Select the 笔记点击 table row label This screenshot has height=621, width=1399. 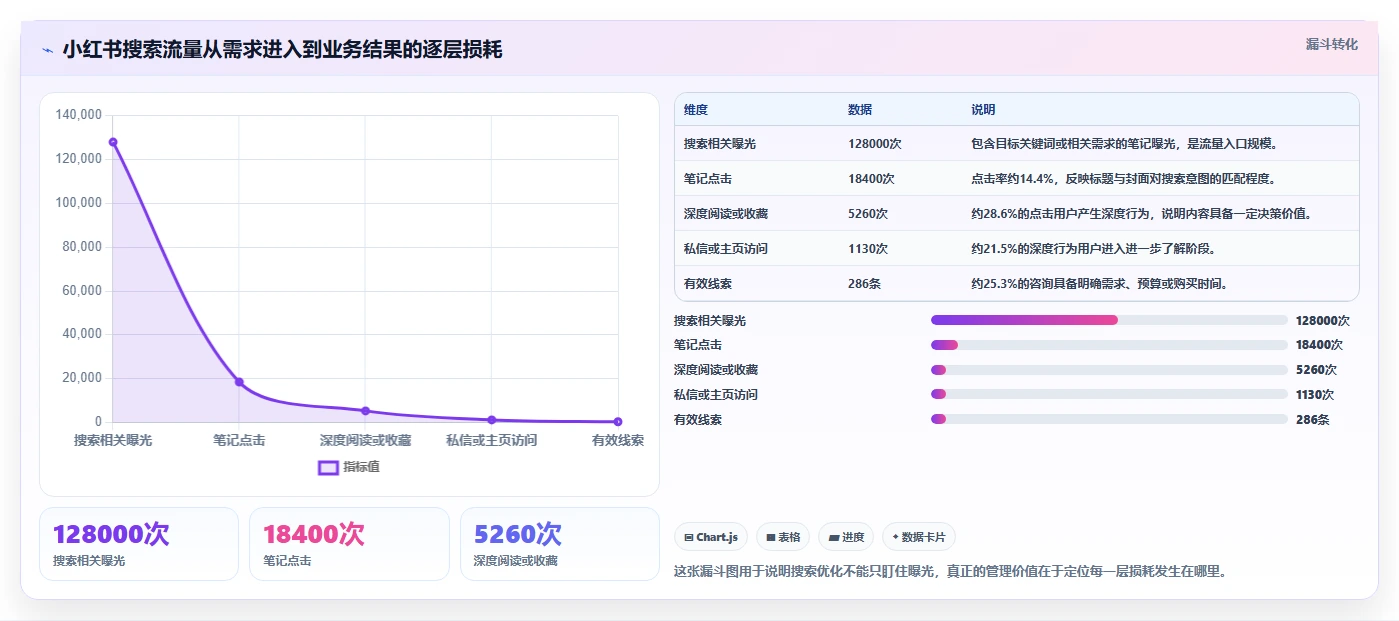pos(708,179)
